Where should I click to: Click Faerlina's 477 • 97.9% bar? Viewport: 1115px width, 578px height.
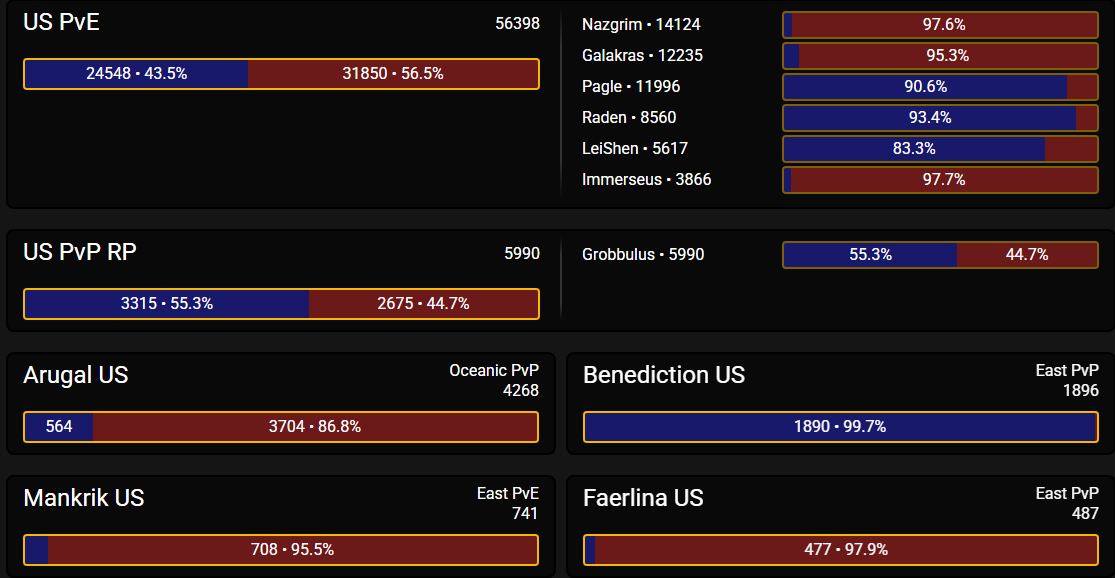(841, 550)
